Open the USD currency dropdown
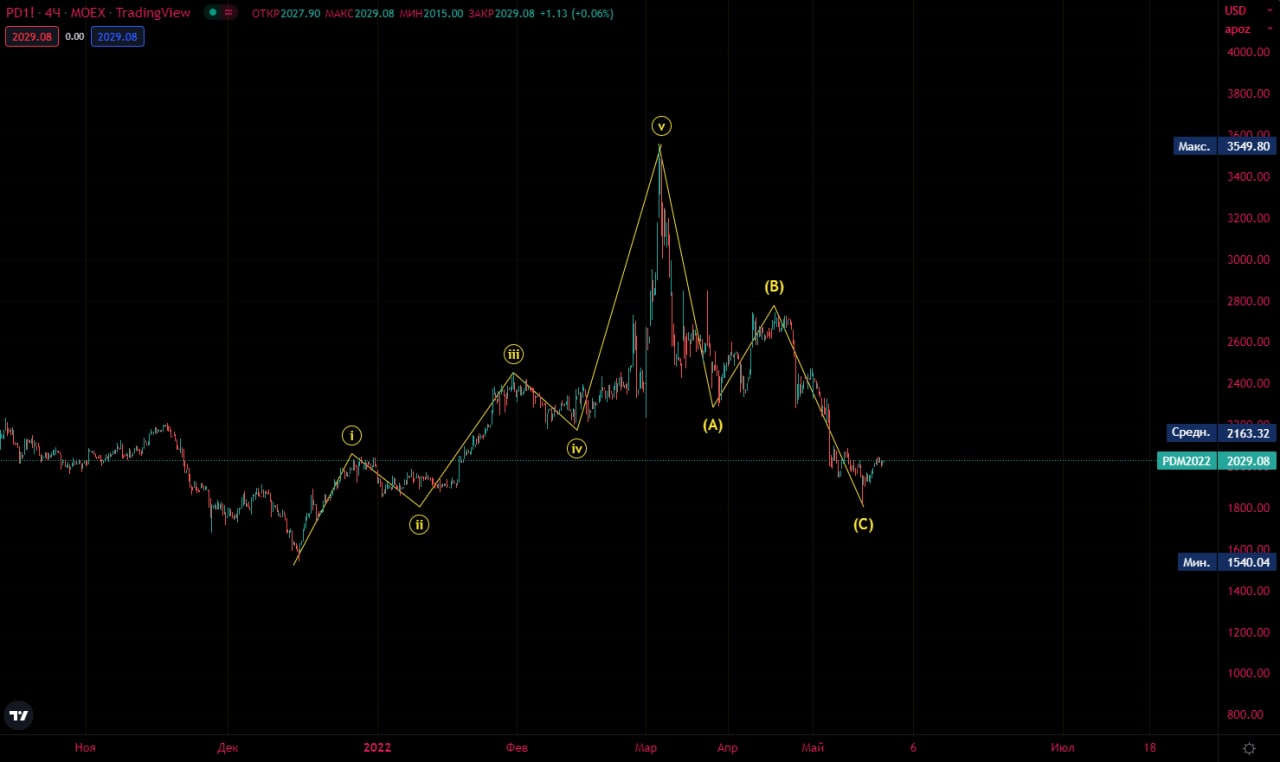1280x762 pixels. (x=1236, y=11)
